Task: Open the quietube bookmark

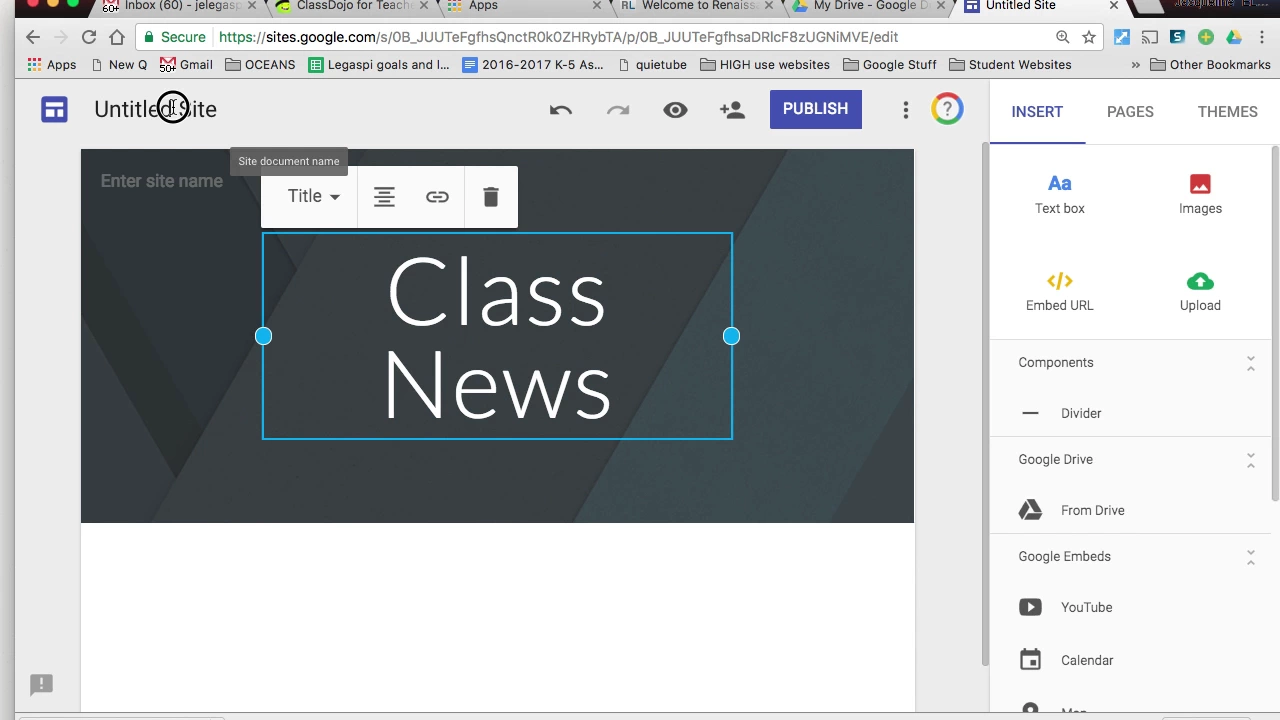Action: (x=652, y=65)
